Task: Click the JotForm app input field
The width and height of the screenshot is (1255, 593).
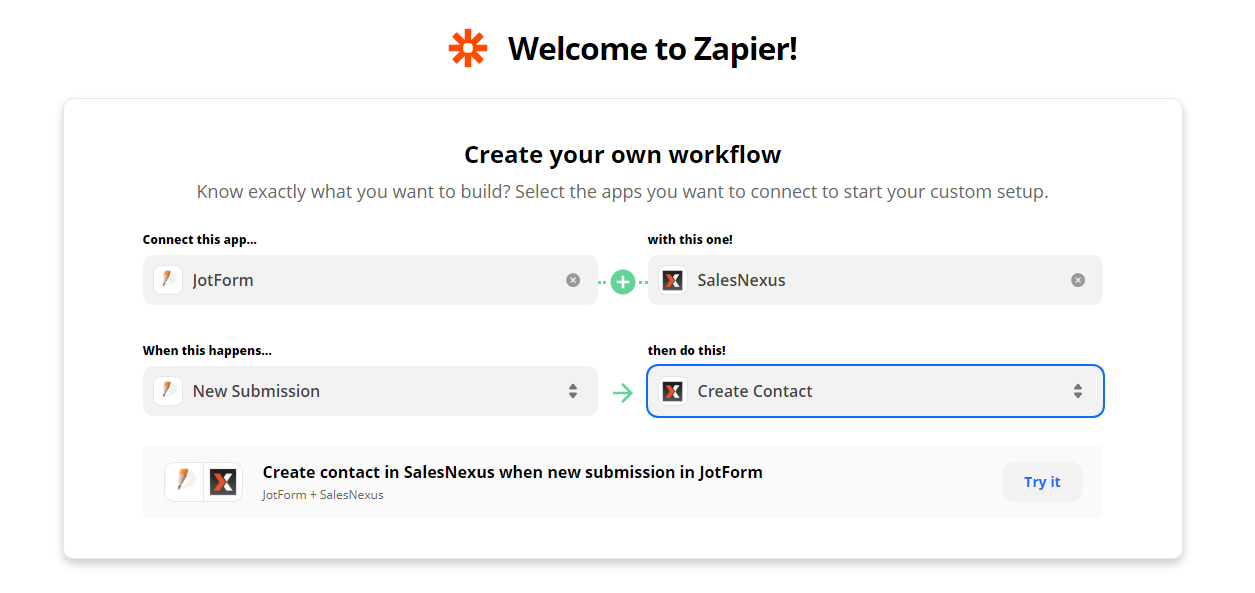Action: 370,280
